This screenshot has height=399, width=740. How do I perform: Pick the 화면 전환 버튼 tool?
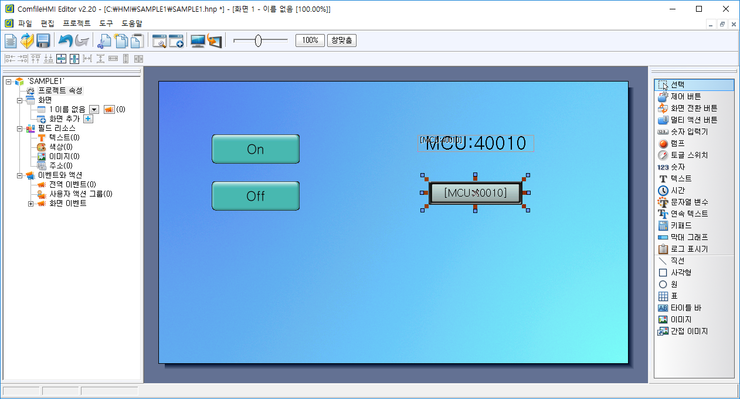click(x=694, y=108)
